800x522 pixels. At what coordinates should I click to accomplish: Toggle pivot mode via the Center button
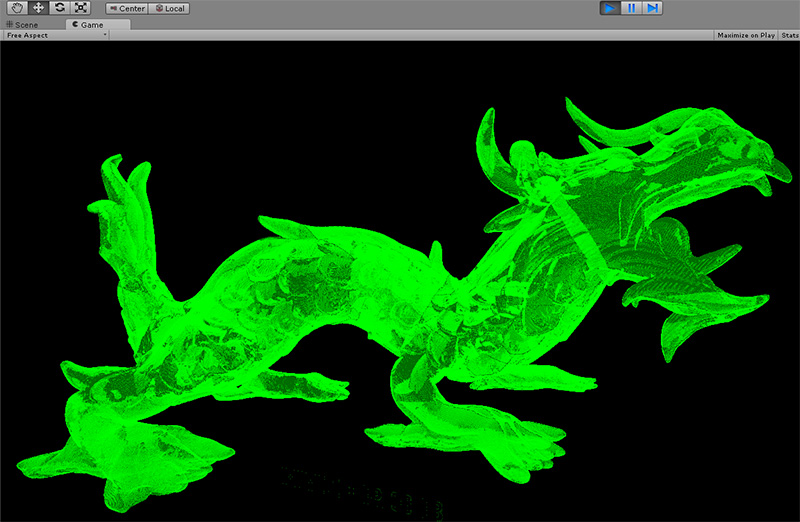127,8
